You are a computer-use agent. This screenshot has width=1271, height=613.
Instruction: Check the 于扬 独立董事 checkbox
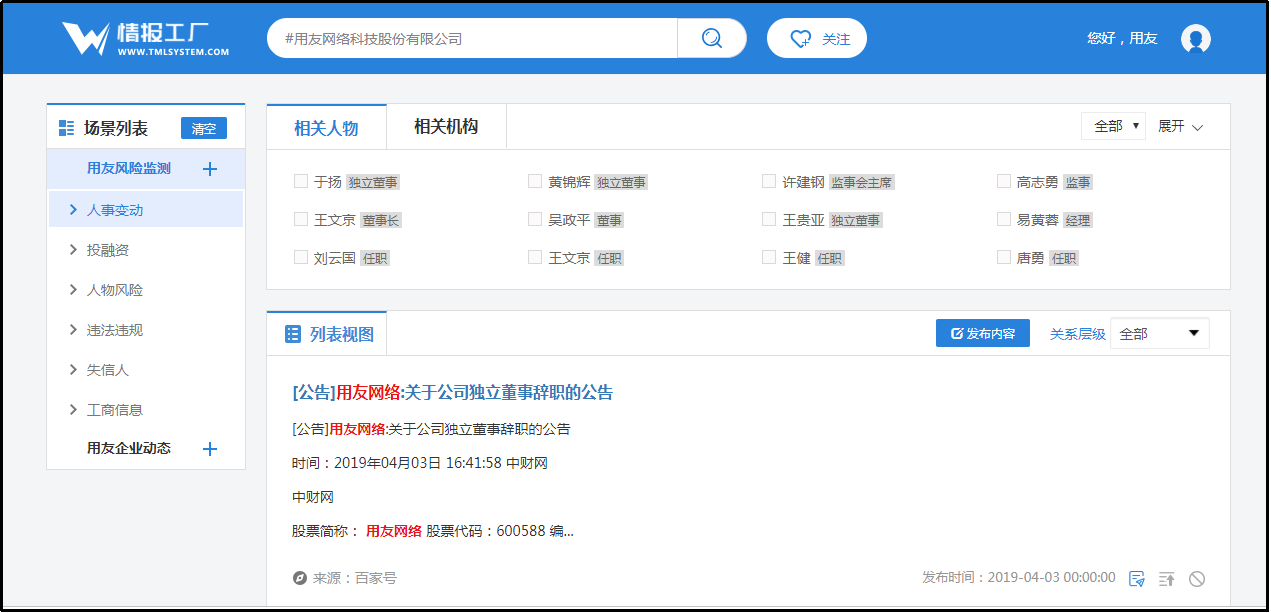pyautogui.click(x=301, y=181)
